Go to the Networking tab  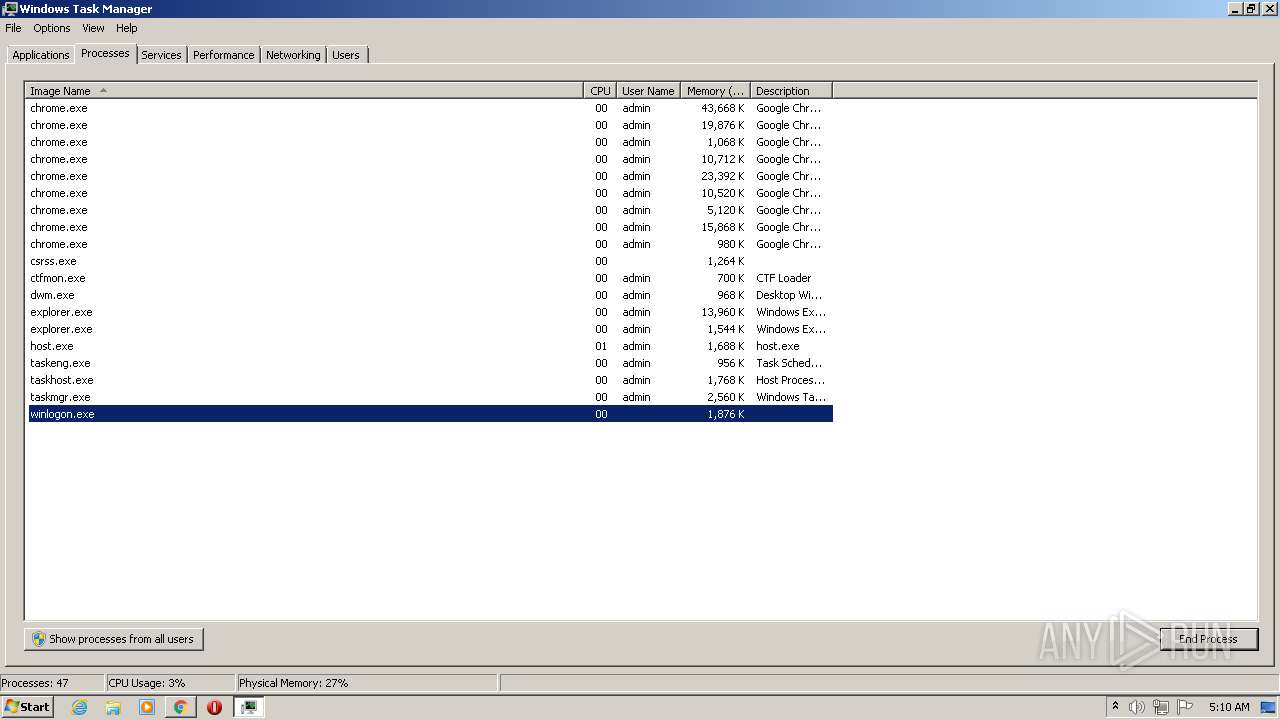pos(293,55)
